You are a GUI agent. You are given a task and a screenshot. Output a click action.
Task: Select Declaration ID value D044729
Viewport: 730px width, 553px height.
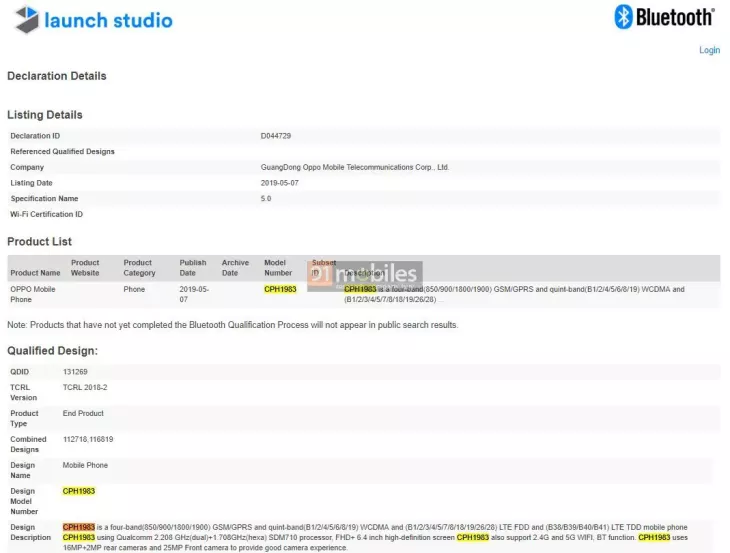pyautogui.click(x=276, y=136)
